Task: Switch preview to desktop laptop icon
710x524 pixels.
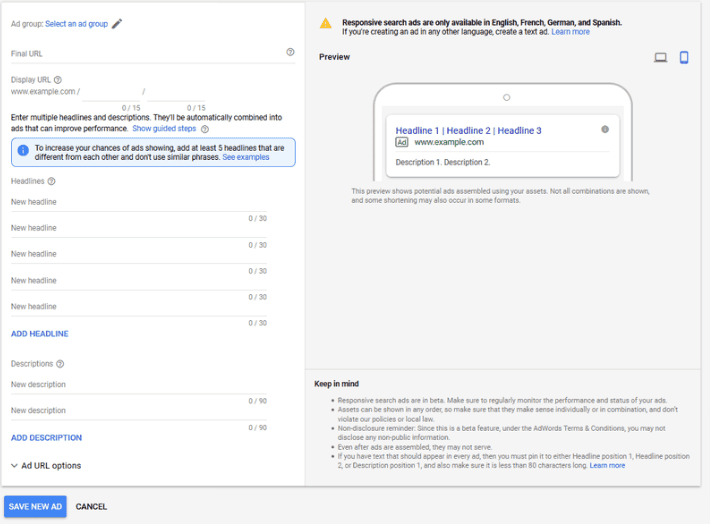Action: [660, 58]
